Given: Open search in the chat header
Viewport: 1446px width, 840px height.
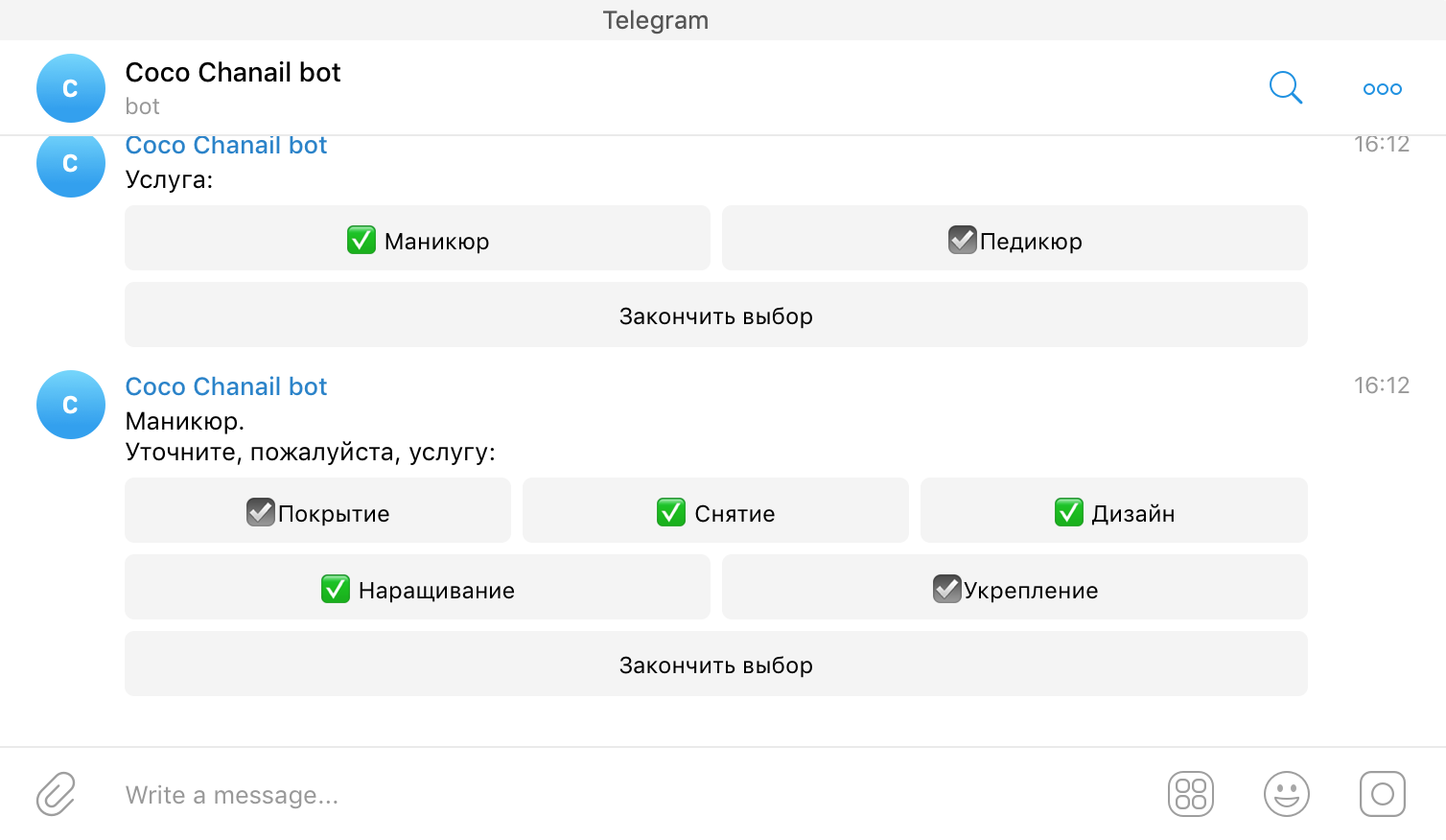Looking at the screenshot, I should (x=1286, y=88).
